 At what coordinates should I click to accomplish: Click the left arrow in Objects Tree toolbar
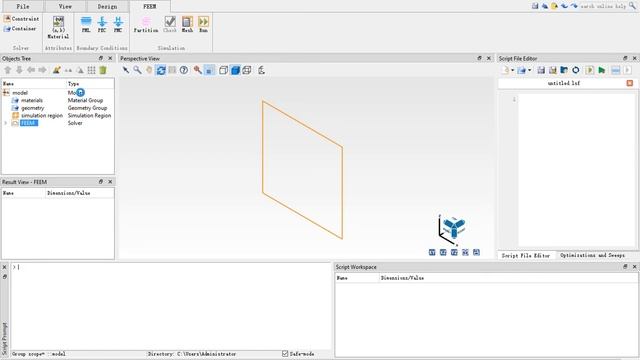[31, 70]
